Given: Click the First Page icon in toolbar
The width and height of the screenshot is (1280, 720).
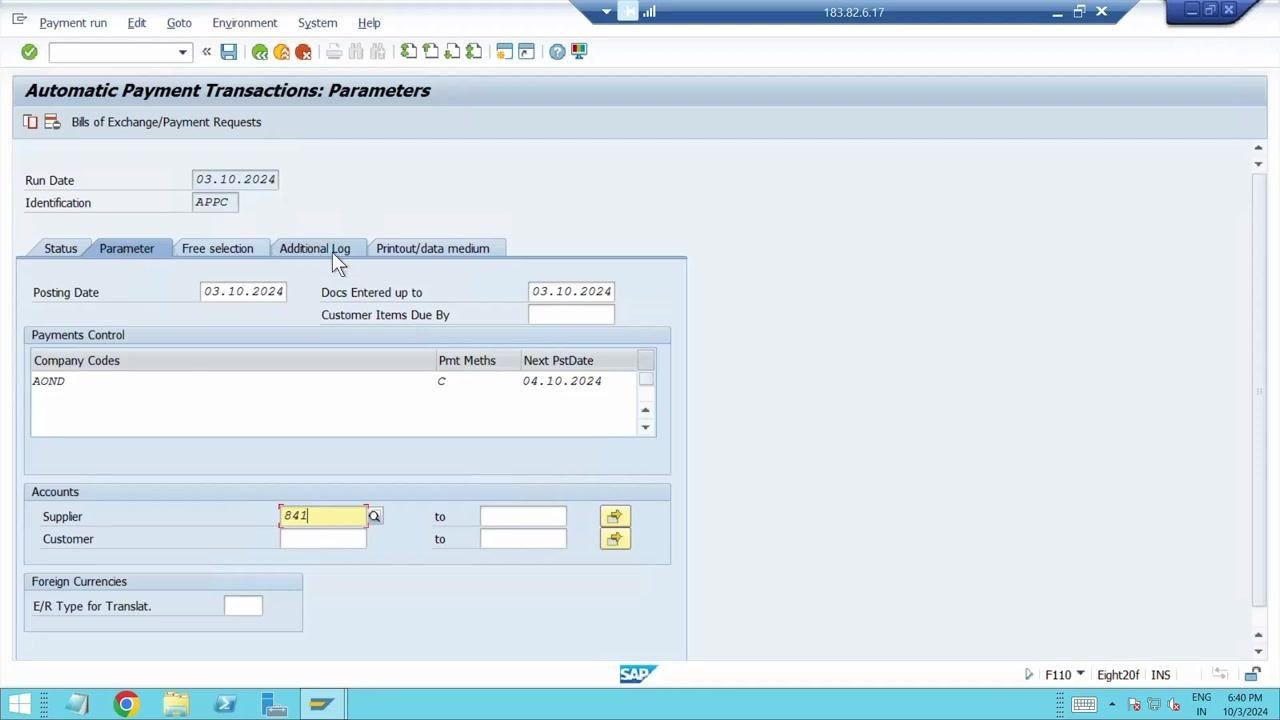Looking at the screenshot, I should 409,52.
